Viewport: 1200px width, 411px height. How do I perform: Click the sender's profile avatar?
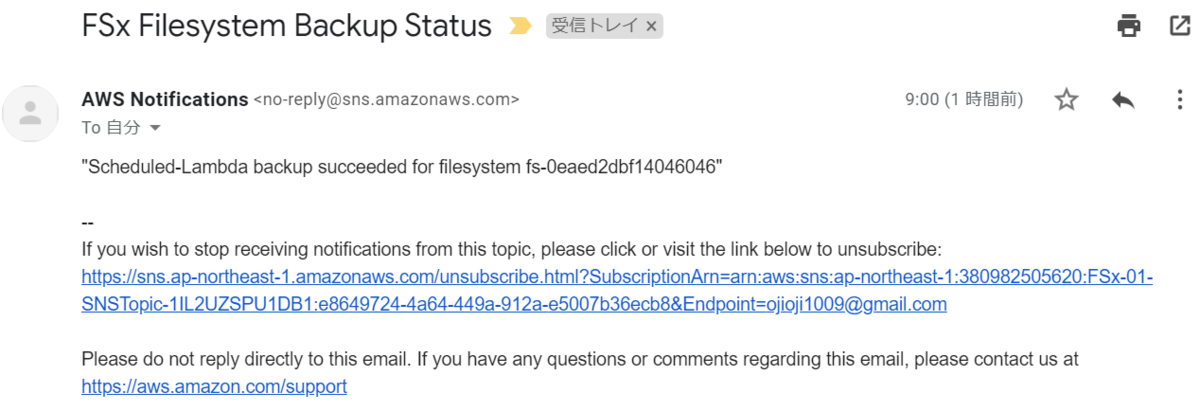(31, 113)
